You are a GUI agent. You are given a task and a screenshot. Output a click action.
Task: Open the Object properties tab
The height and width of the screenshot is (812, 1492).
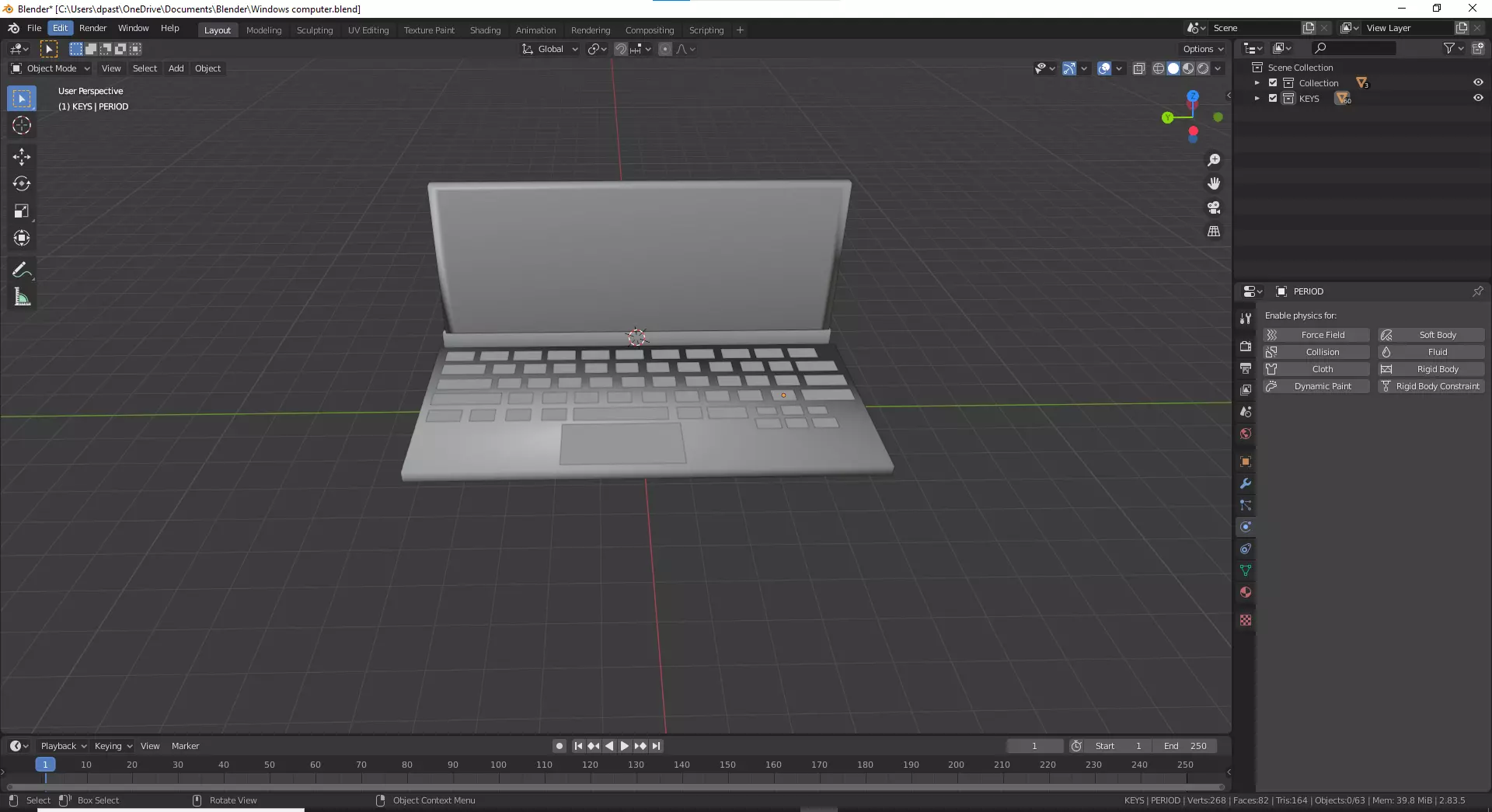(x=1246, y=462)
